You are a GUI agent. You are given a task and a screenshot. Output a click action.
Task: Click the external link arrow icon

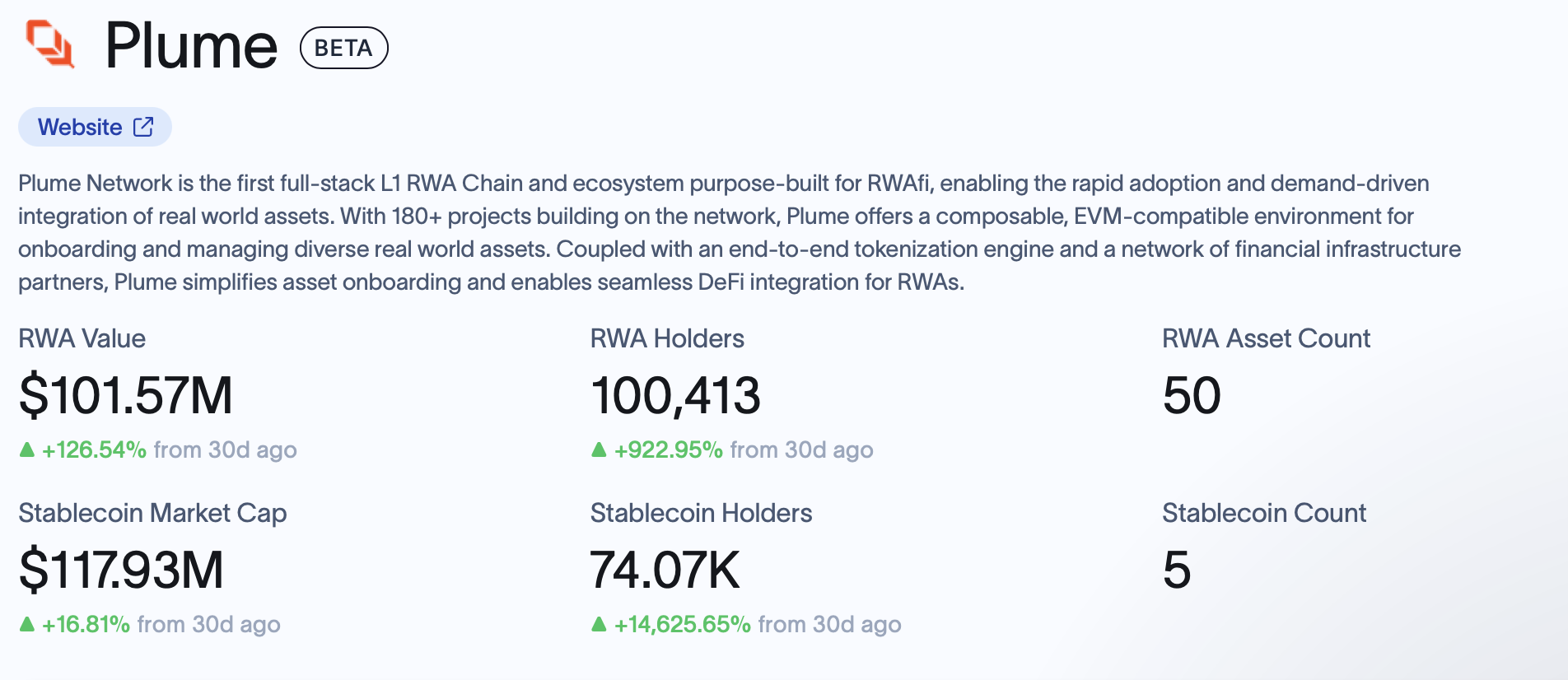click(143, 127)
